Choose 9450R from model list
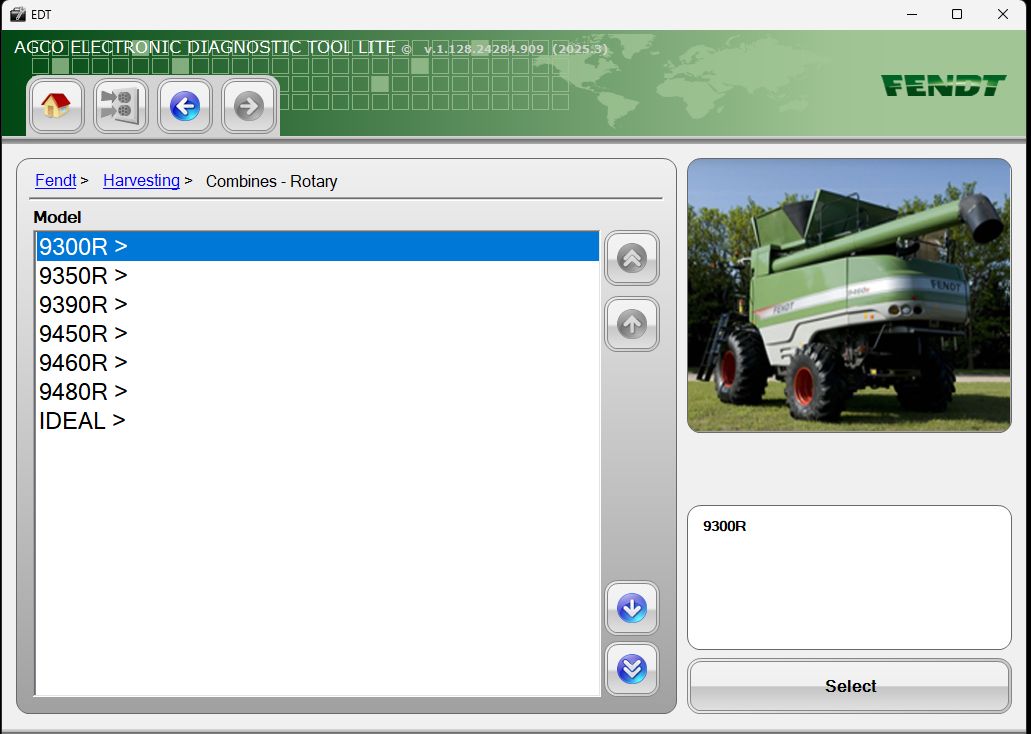 (318, 333)
